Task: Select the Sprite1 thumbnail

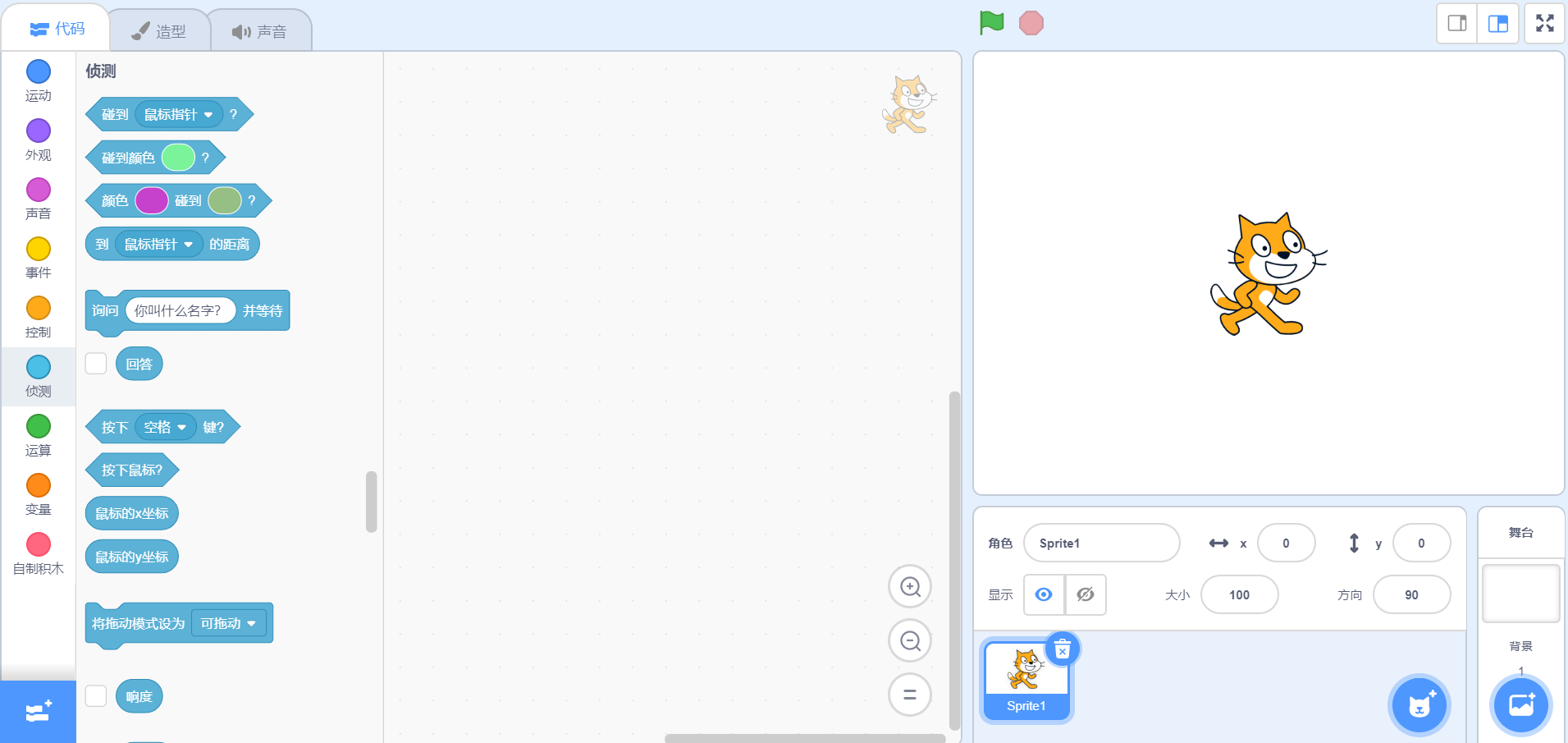Action: point(1026,681)
